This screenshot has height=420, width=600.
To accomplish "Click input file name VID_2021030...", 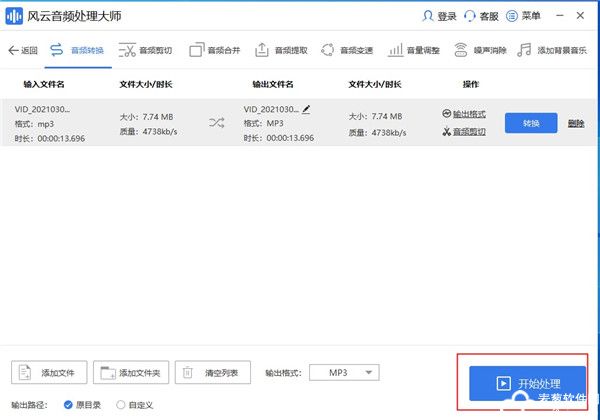I will 42,109.
